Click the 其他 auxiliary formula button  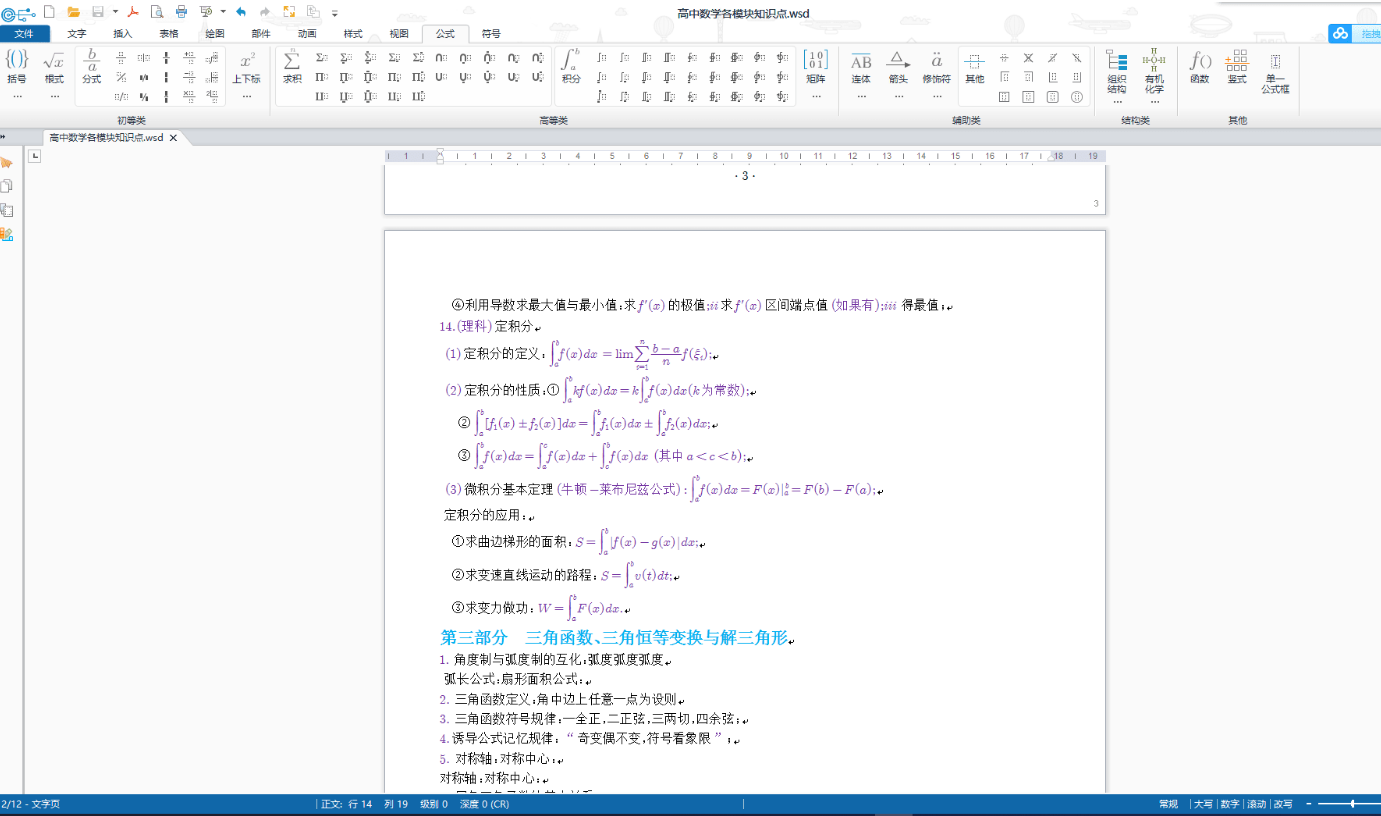pos(974,66)
